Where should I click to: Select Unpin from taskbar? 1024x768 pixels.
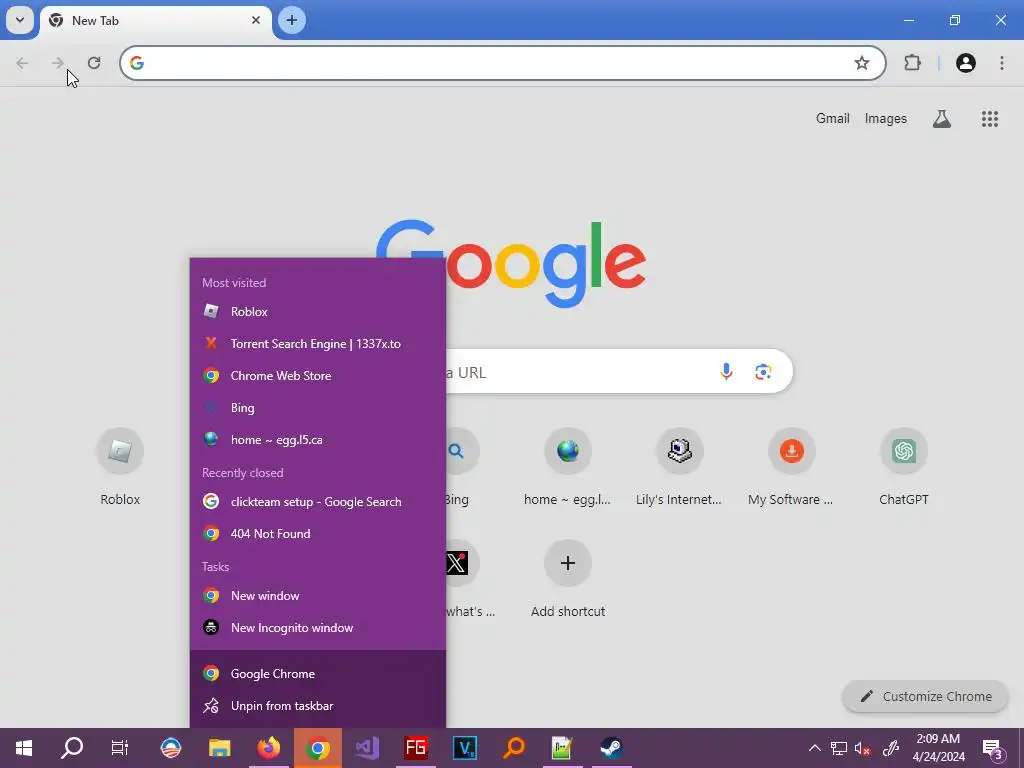coord(318,705)
